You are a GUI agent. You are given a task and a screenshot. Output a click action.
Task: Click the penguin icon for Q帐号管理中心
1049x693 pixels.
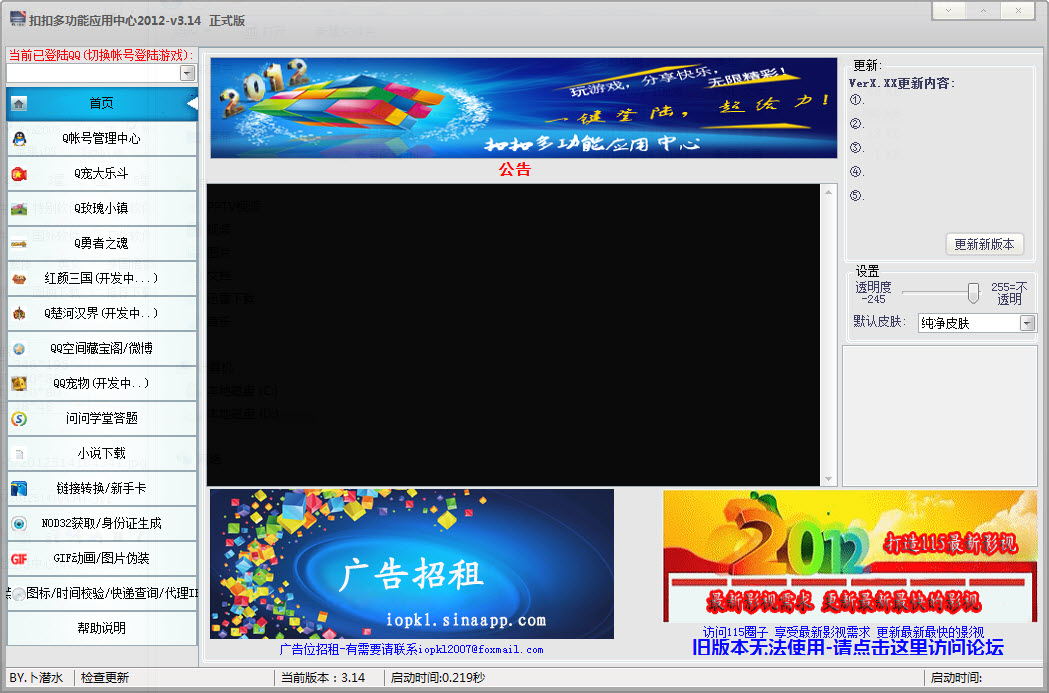pos(19,138)
